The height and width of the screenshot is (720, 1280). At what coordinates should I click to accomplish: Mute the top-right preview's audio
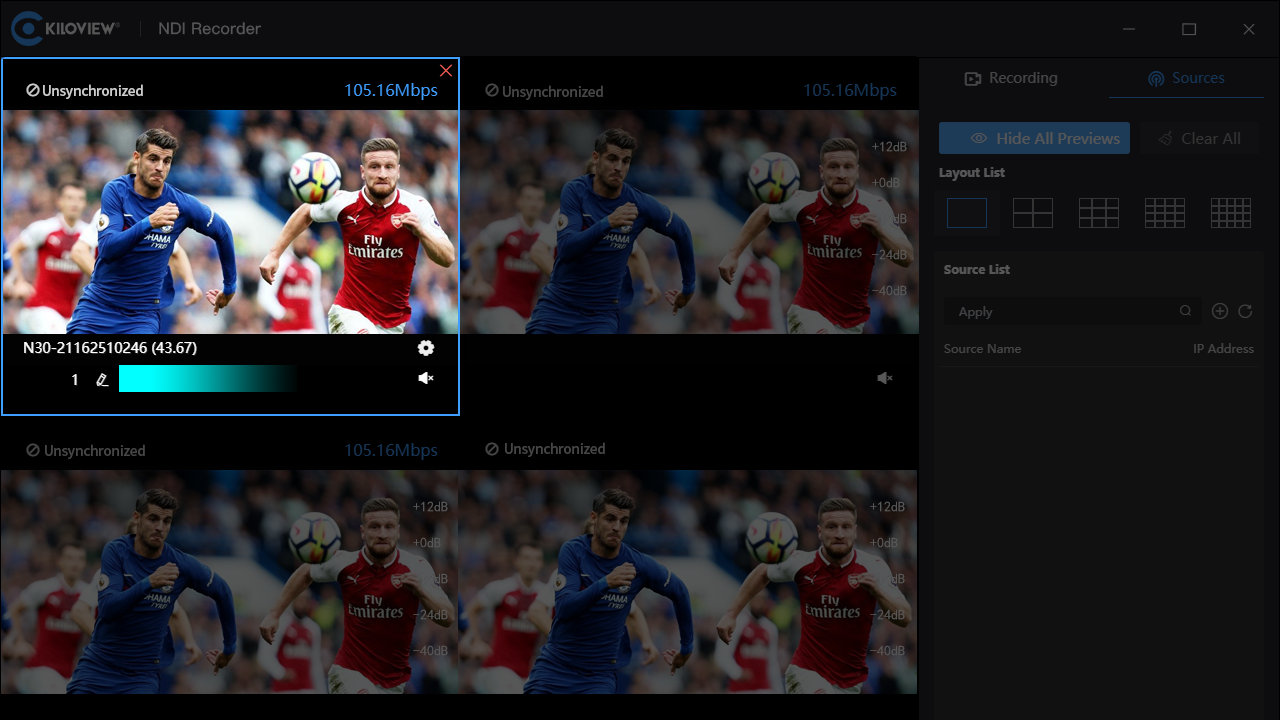pyautogui.click(x=884, y=378)
